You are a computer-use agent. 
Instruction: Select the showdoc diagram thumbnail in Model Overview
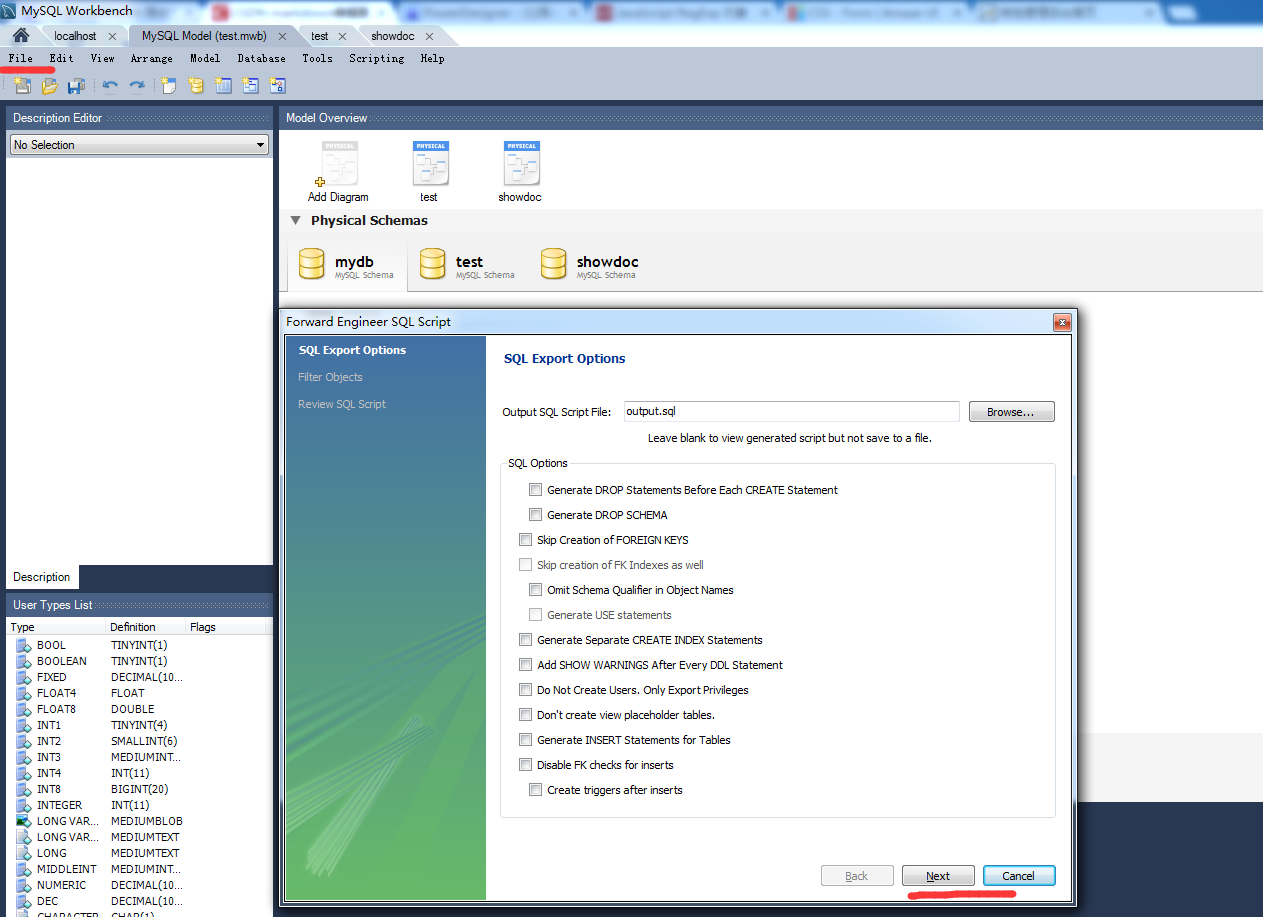point(521,163)
